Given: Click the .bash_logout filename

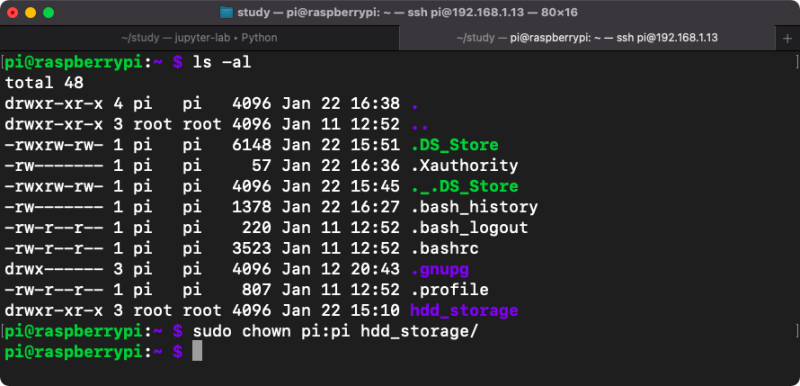Looking at the screenshot, I should click(469, 227).
